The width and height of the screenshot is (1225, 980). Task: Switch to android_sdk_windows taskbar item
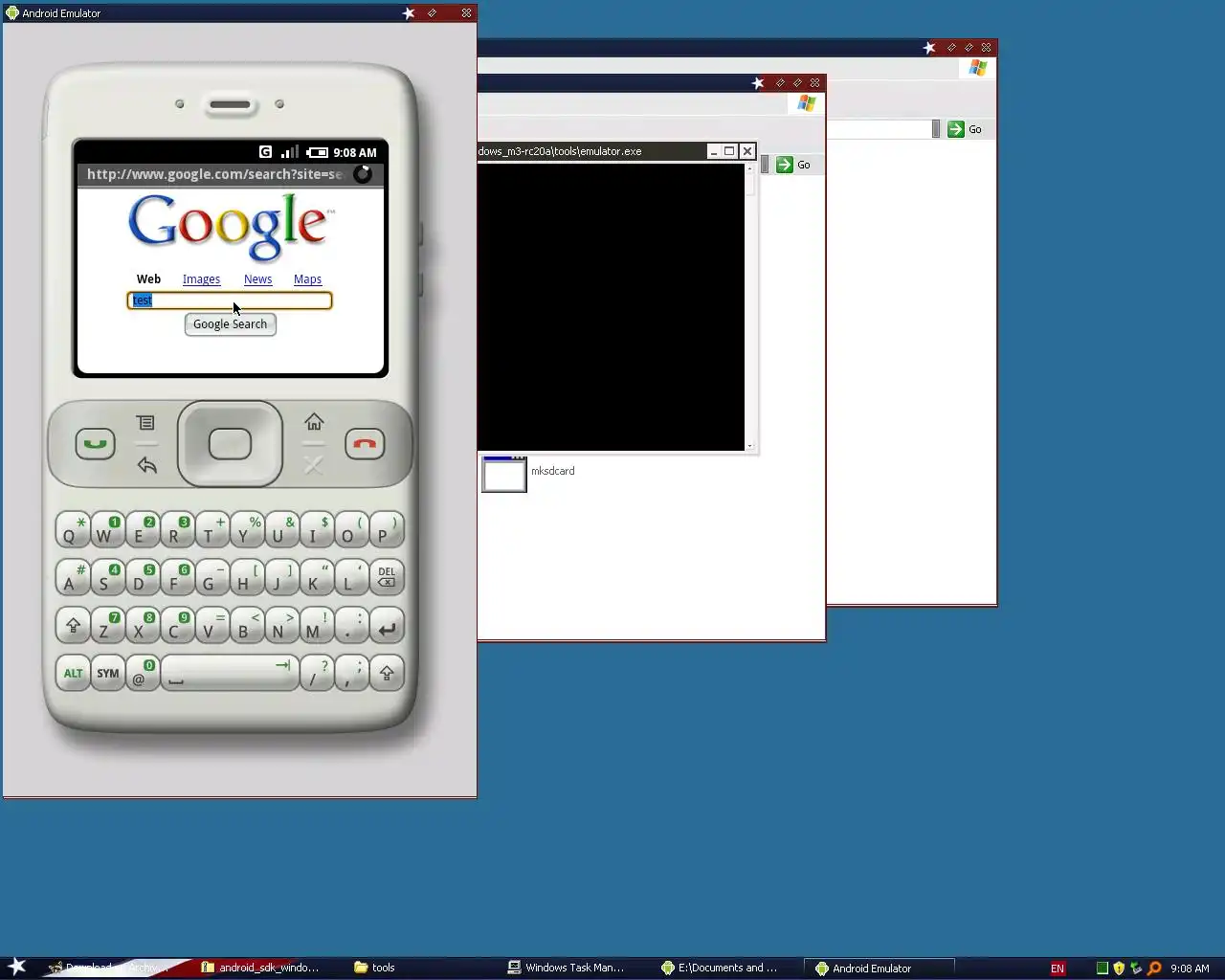click(x=260, y=968)
